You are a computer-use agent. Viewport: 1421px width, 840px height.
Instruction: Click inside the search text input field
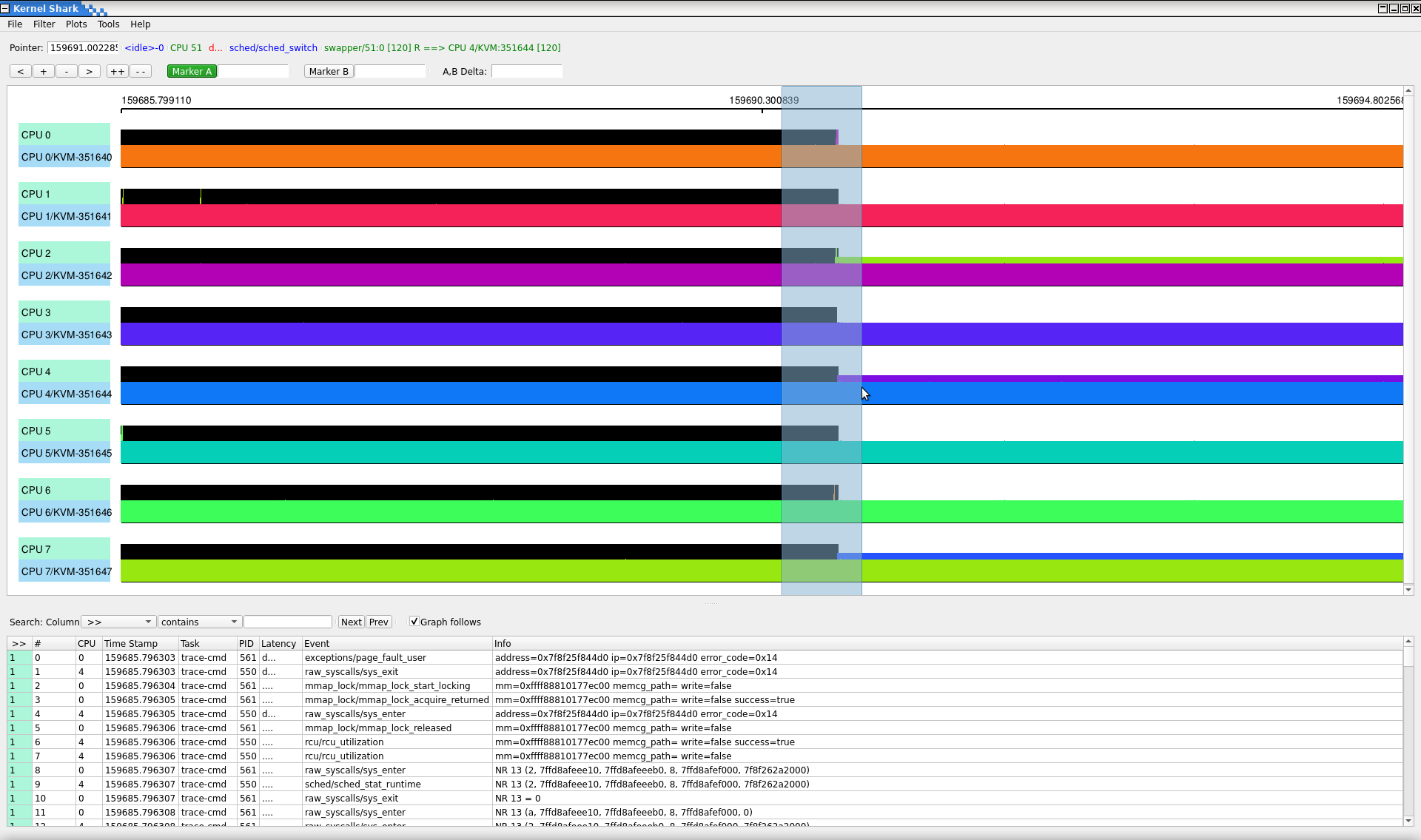tap(287, 622)
